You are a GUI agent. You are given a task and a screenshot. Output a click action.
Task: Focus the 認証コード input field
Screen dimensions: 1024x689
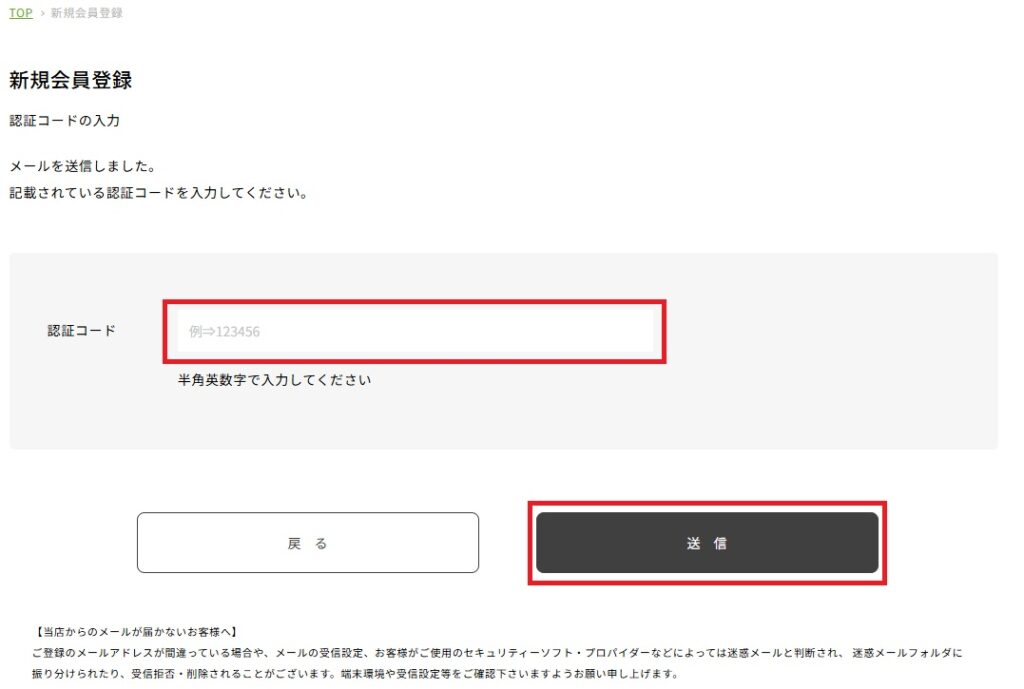(415, 332)
